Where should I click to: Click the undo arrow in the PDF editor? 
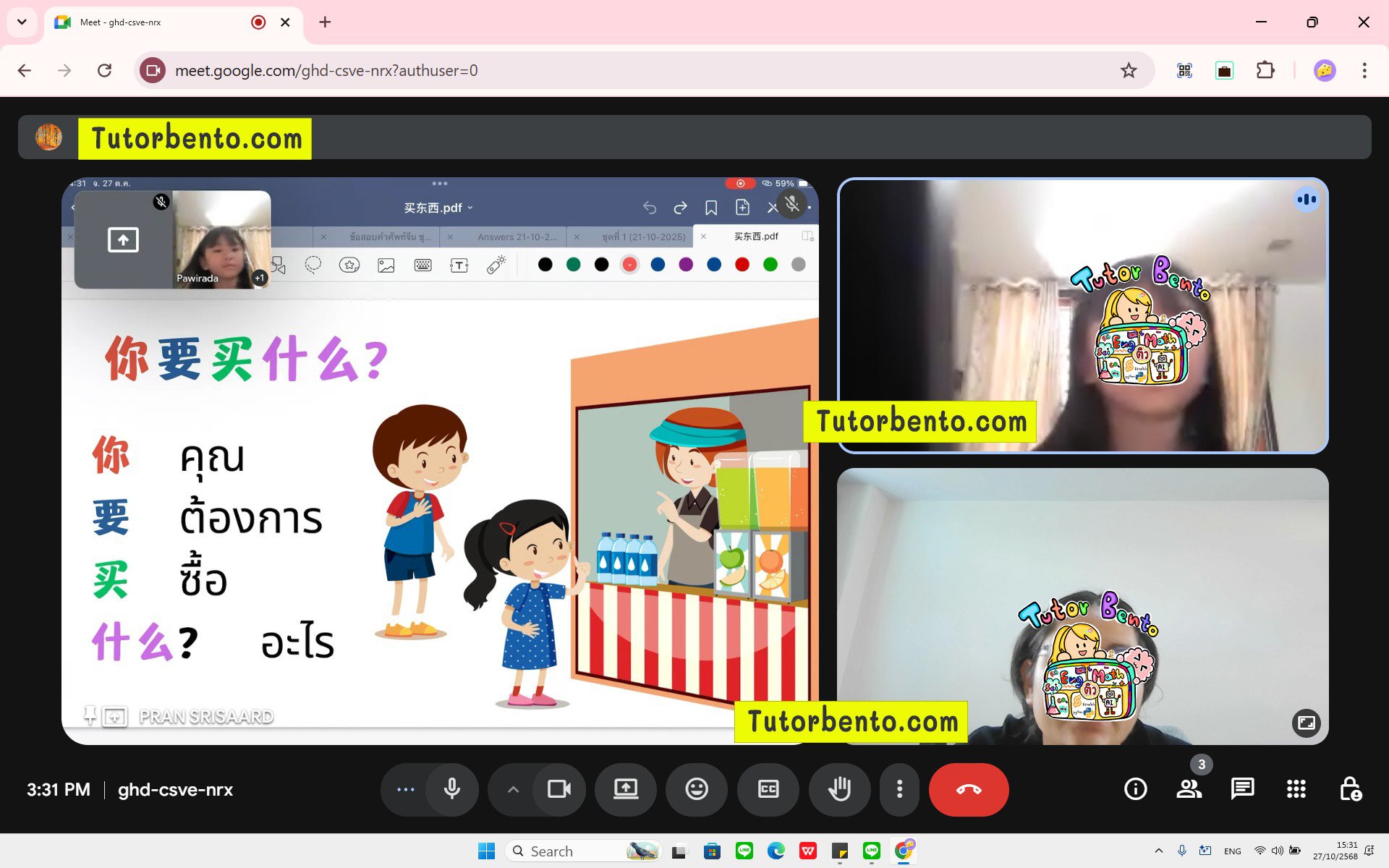pyautogui.click(x=650, y=207)
